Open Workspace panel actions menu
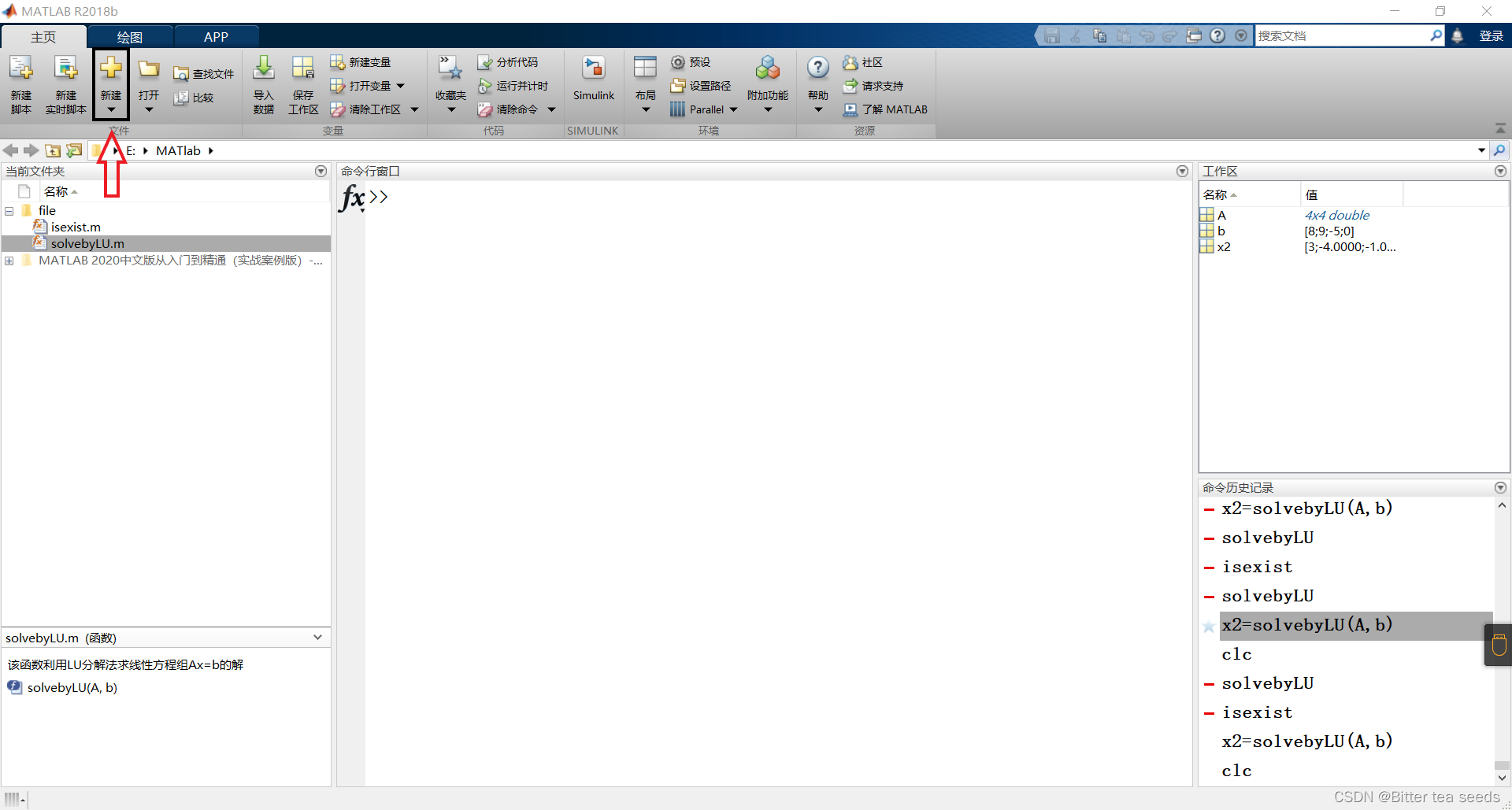The image size is (1512, 810). (1500, 171)
